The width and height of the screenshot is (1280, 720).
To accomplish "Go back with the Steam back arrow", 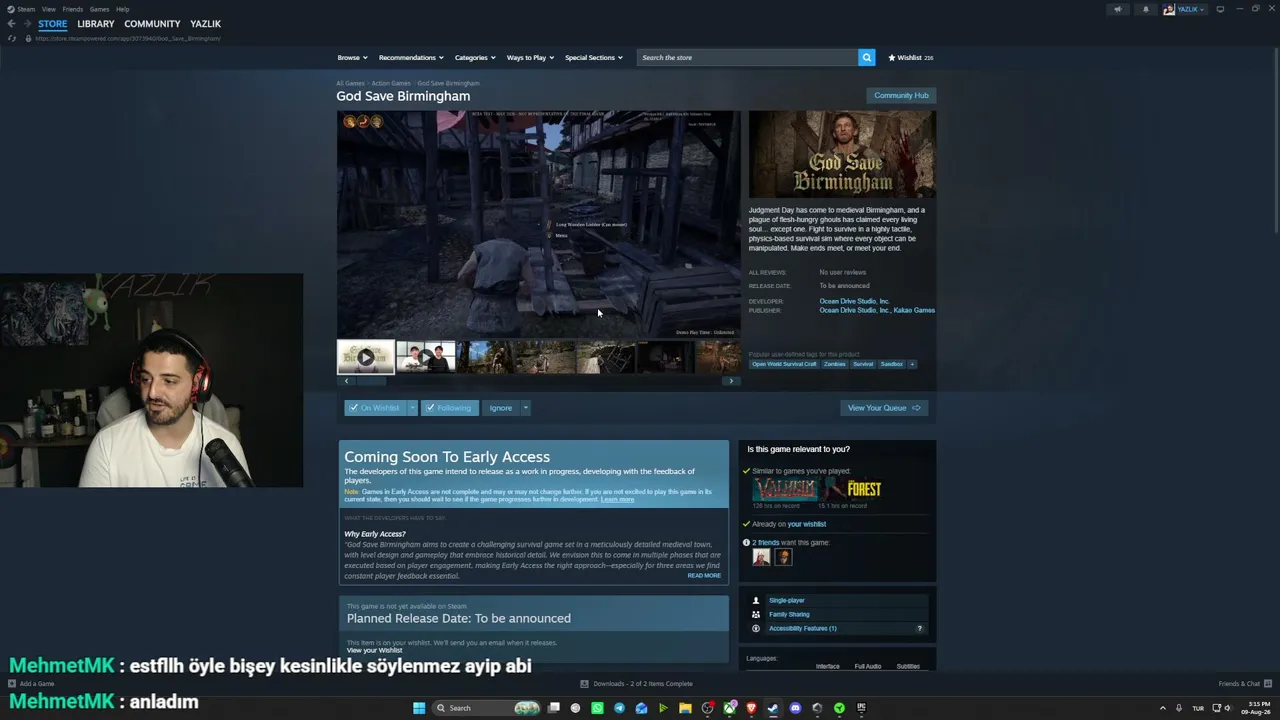I will pyautogui.click(x=11, y=24).
